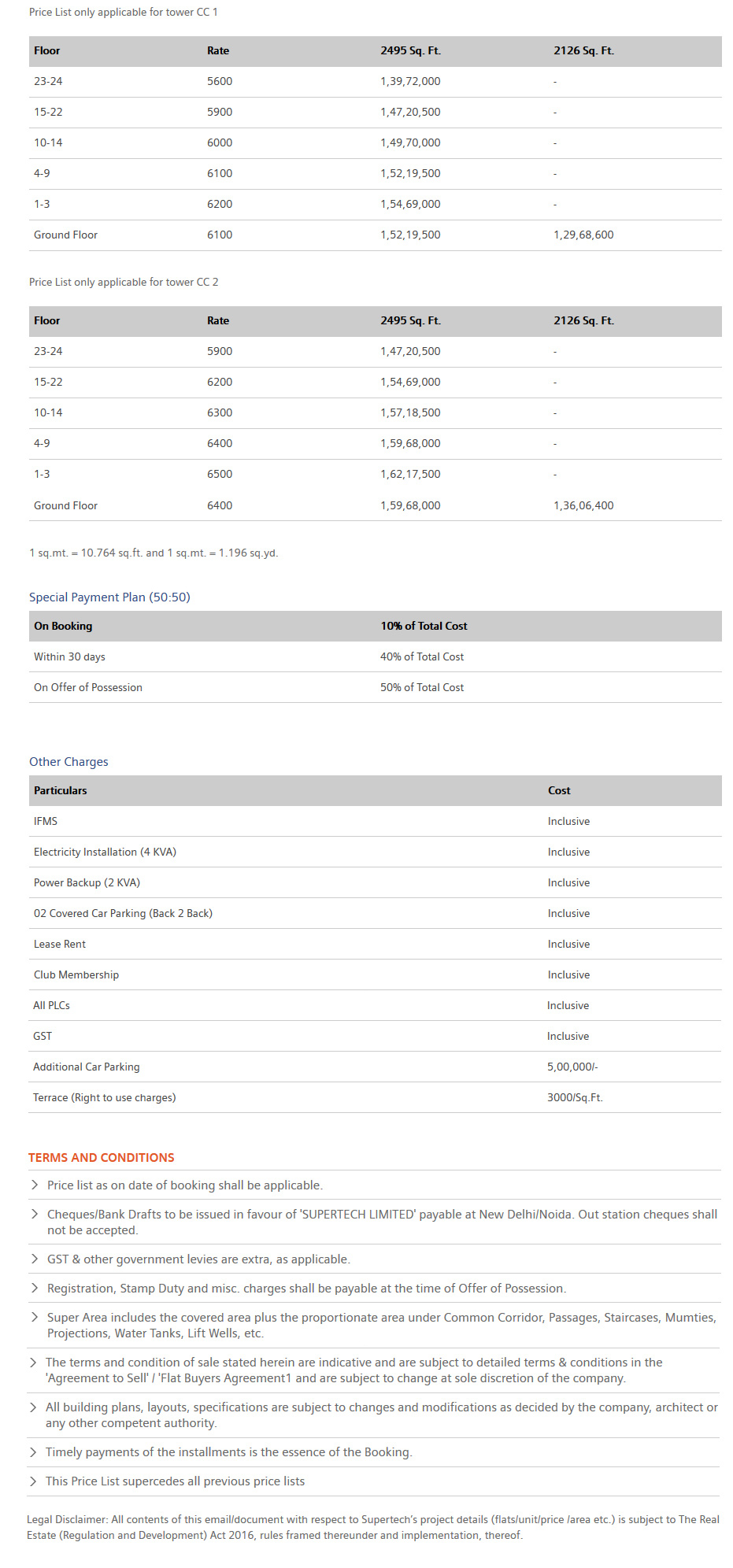The height and width of the screenshot is (1568, 733).
Task: Click the Particulars header in Other Charges table
Action: [x=60, y=790]
